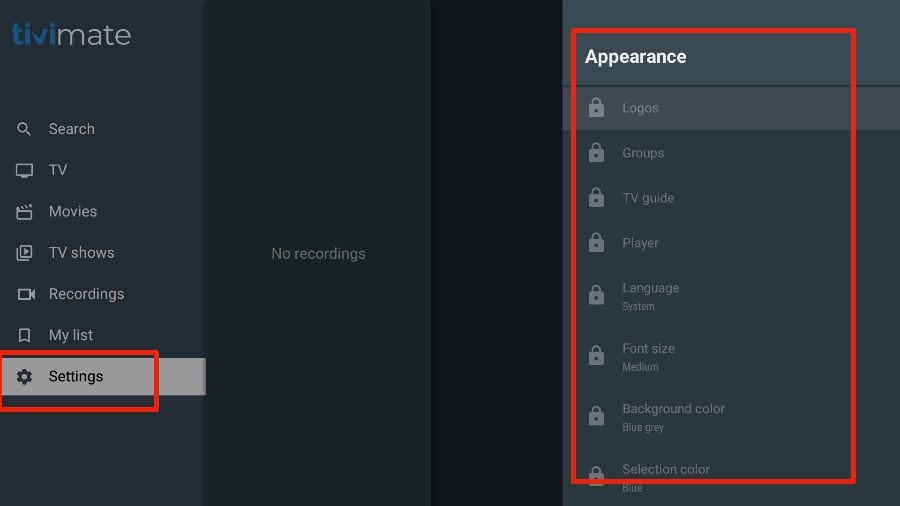The image size is (900, 506).
Task: Select Movies in the sidebar
Action: [73, 212]
